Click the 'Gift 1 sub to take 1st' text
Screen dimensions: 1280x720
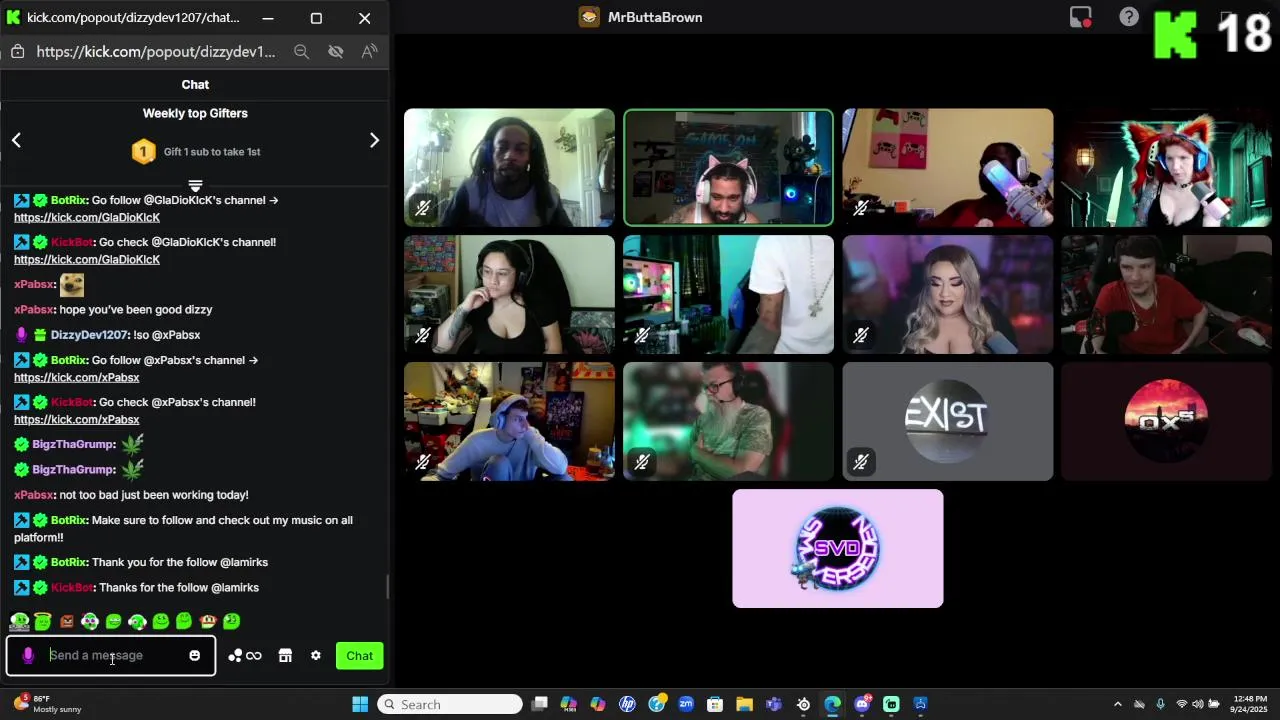click(212, 152)
